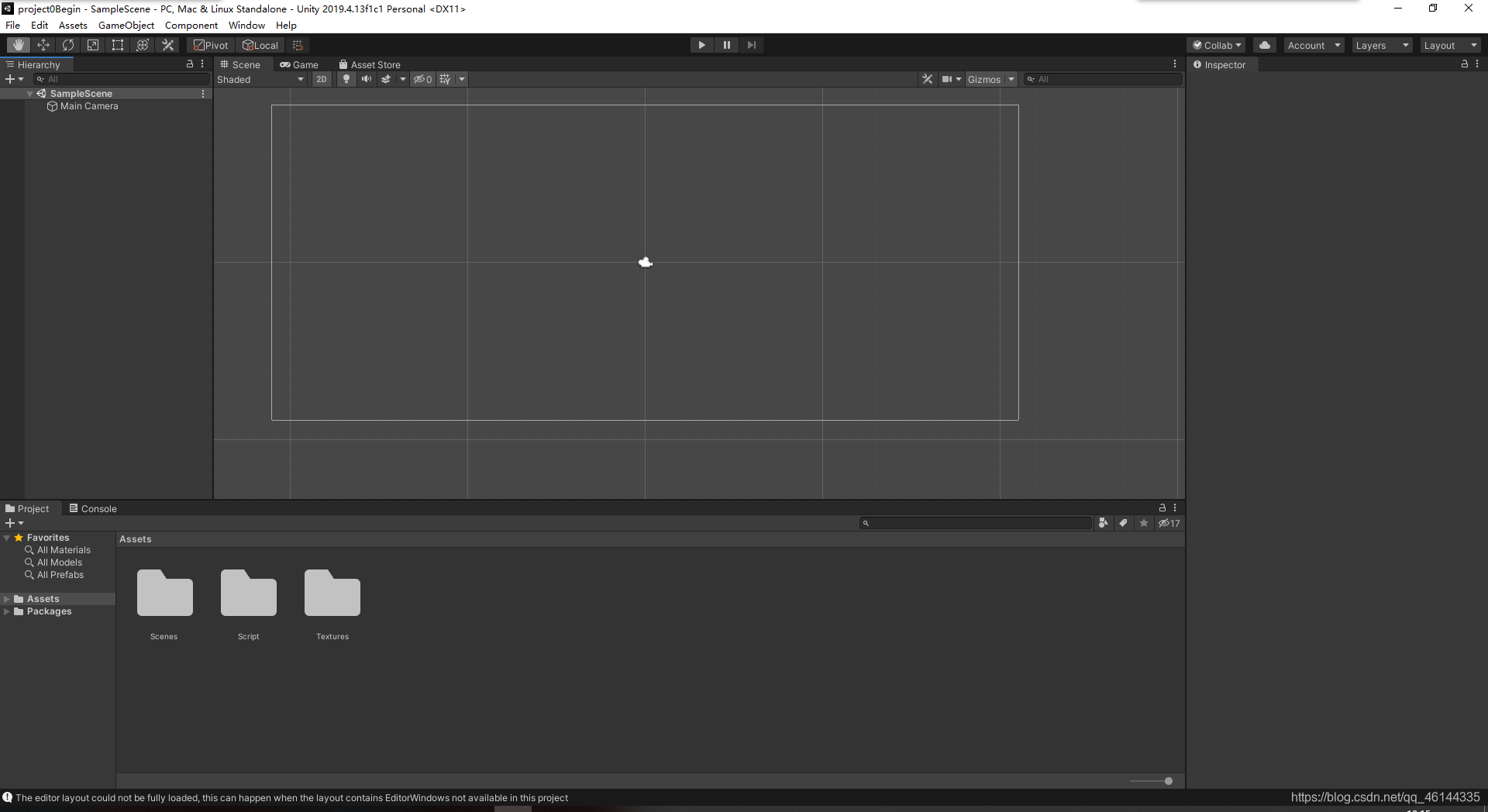
Task: Select the Move tool
Action: pyautogui.click(x=43, y=45)
